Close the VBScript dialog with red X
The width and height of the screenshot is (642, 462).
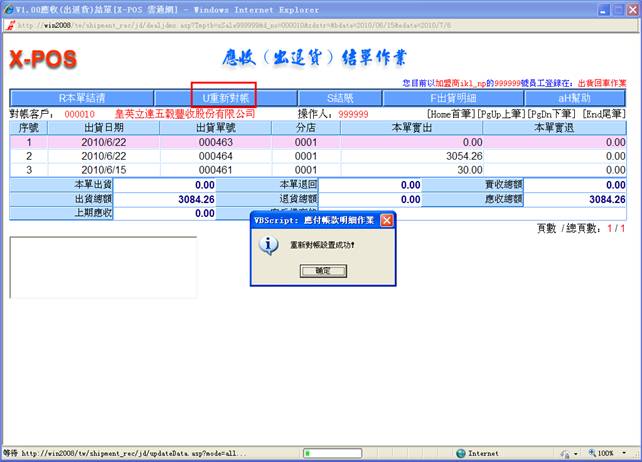coord(386,219)
